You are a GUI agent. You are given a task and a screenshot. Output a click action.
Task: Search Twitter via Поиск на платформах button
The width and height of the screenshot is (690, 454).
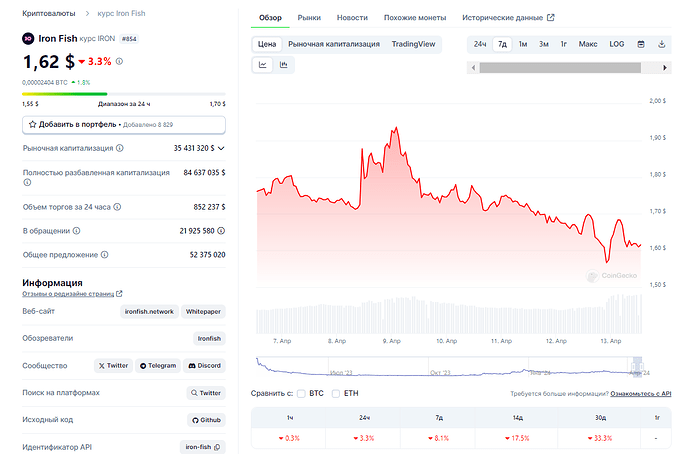(x=206, y=393)
